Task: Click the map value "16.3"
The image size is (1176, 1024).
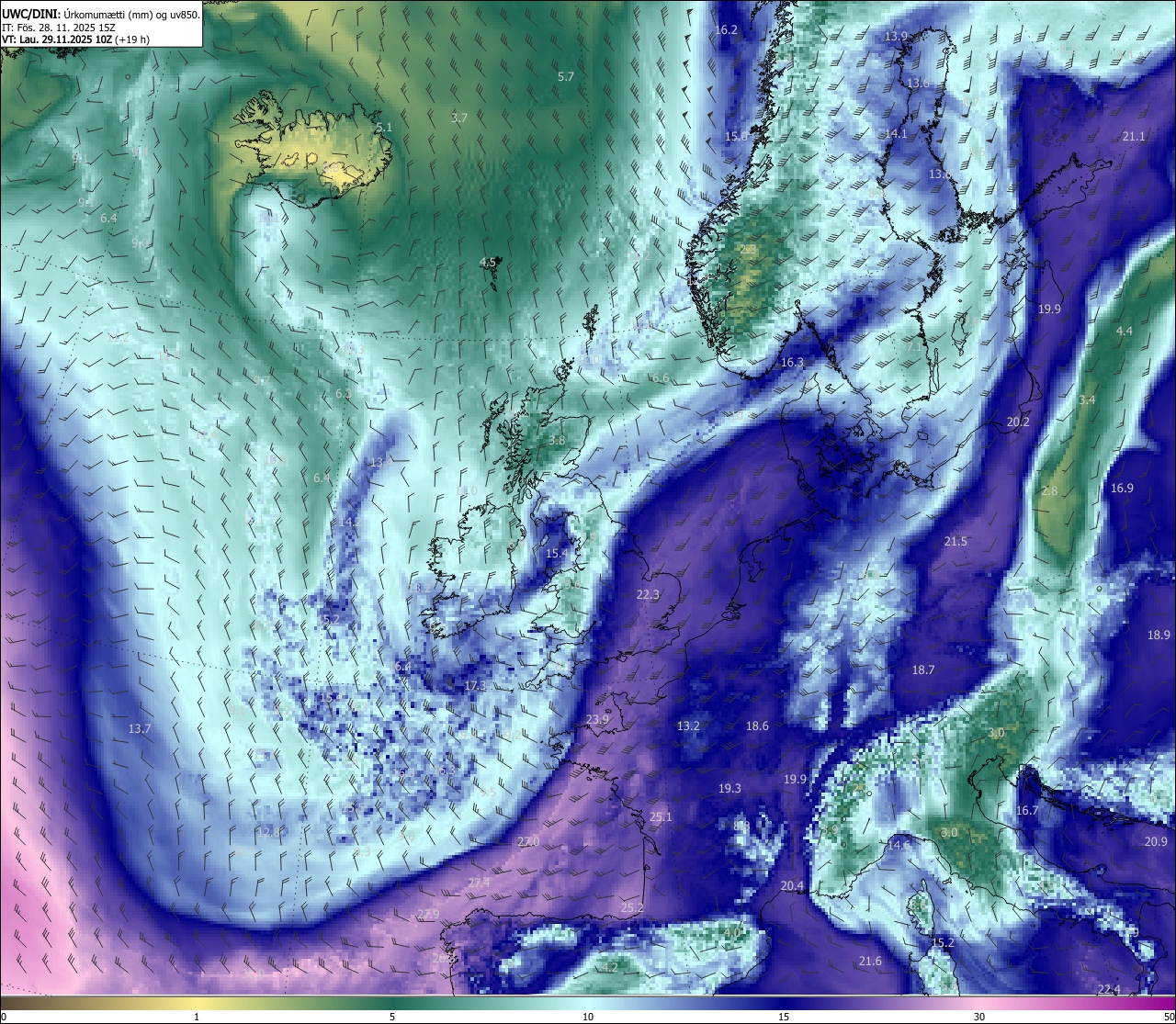Action: click(792, 363)
